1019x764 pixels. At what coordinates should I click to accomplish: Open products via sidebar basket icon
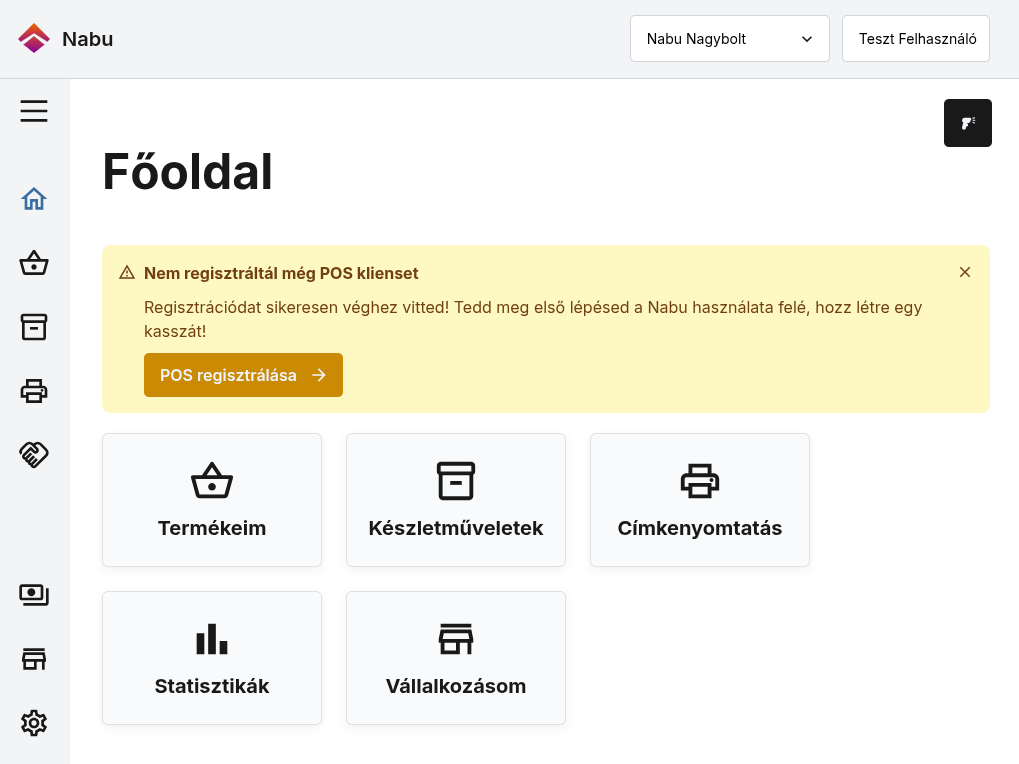coord(34,263)
